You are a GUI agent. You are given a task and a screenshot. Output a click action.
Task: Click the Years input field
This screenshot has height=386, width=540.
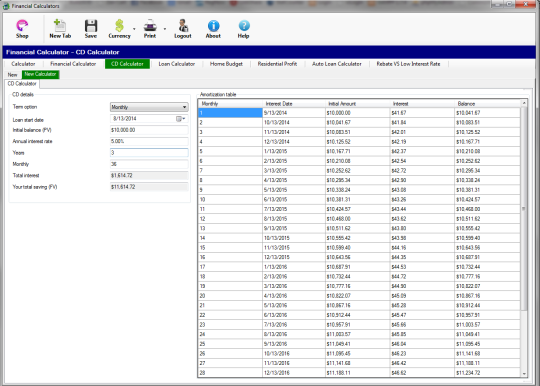149,153
